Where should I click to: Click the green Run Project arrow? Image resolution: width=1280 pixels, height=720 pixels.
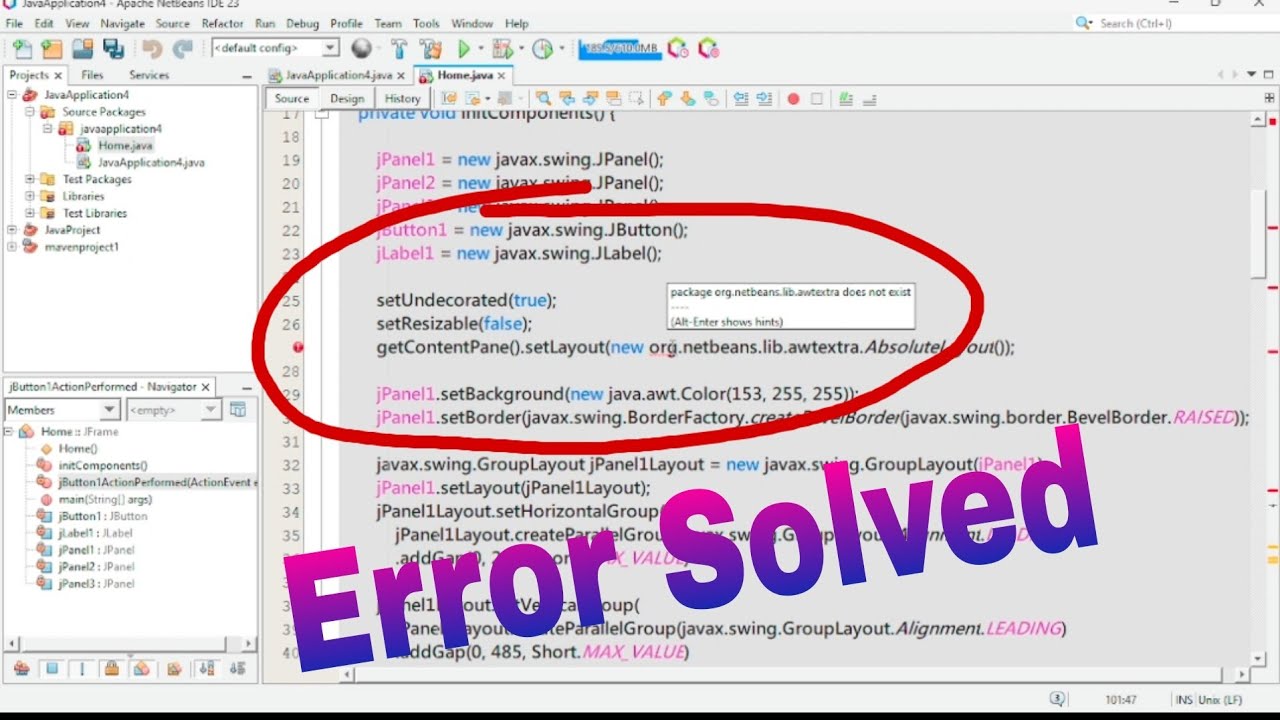coord(464,48)
